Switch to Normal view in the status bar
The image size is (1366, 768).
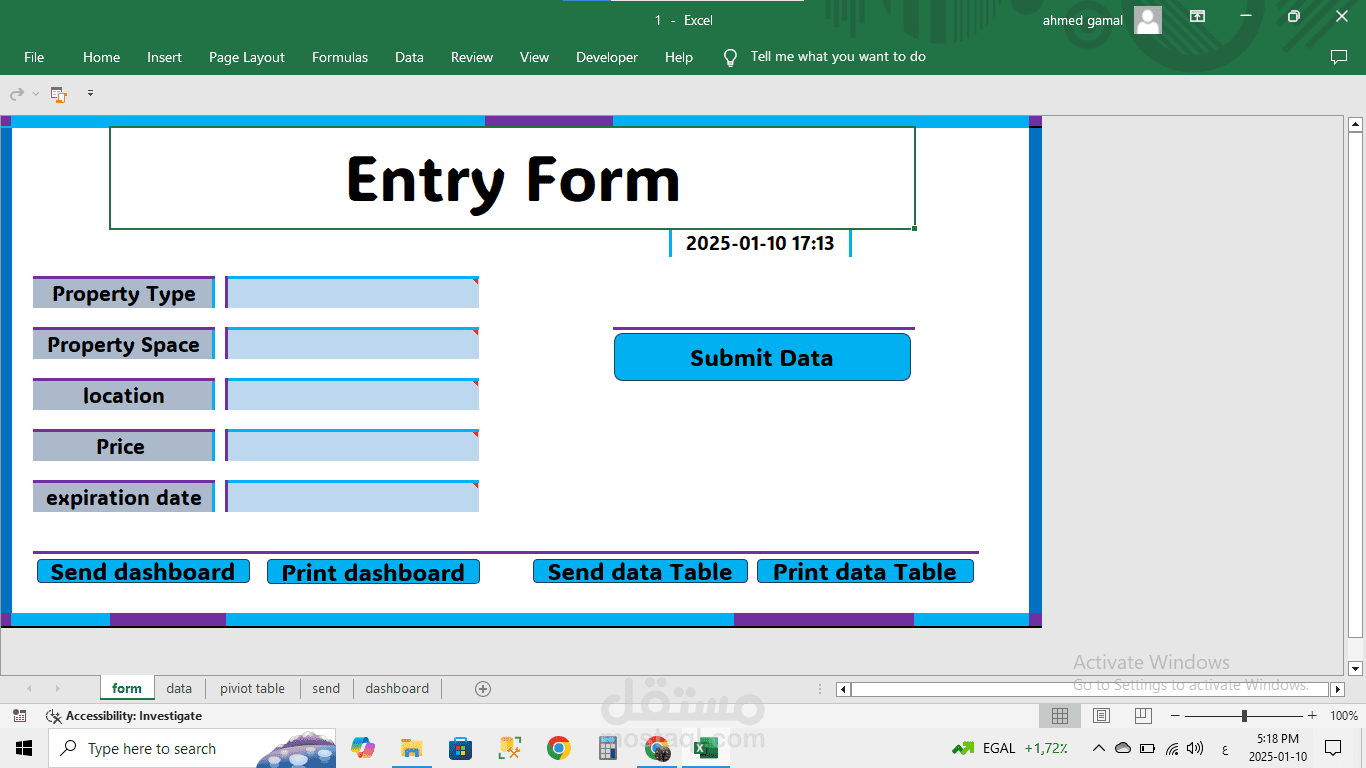1059,715
